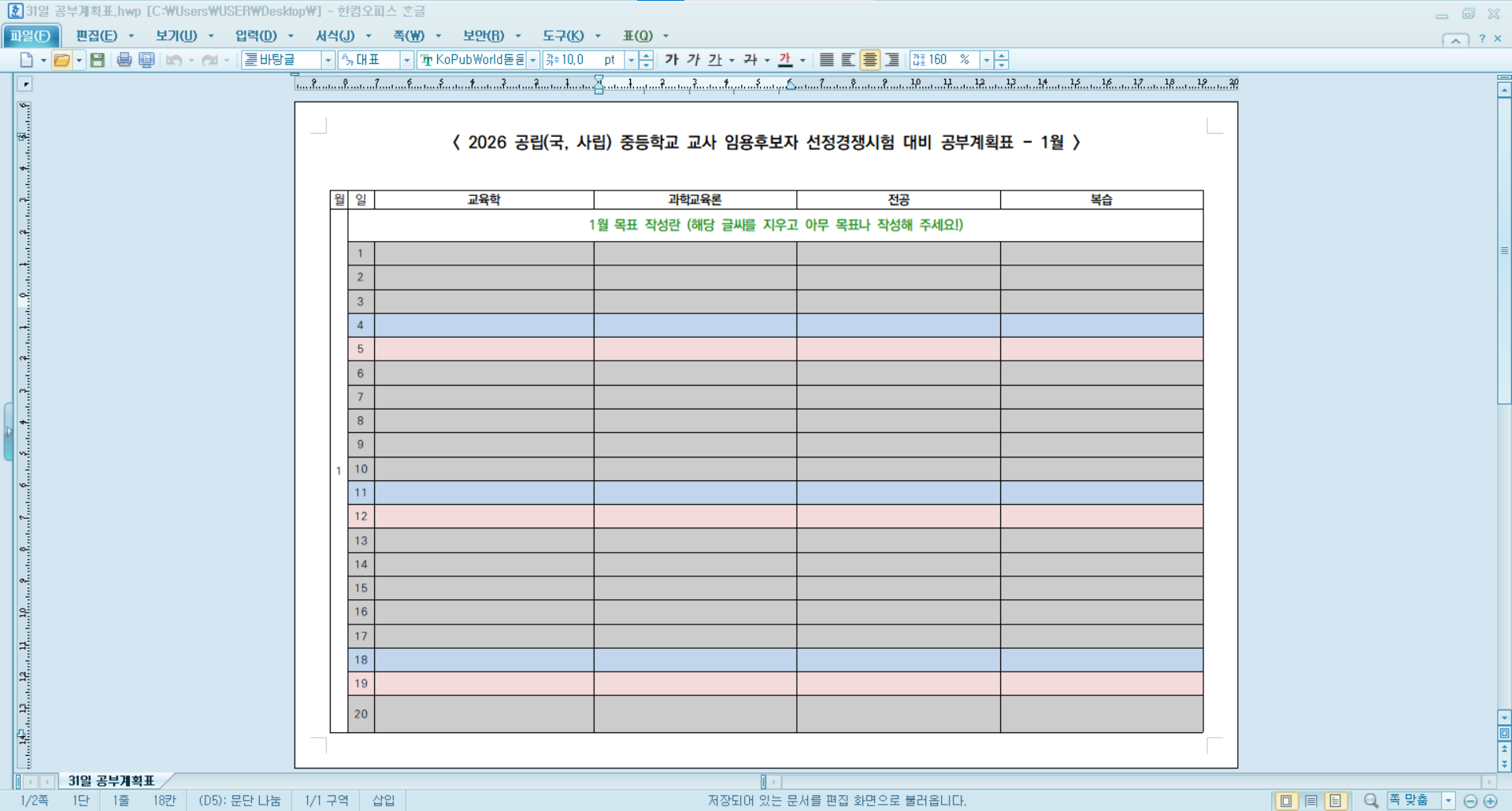Undo the last action
1512x811 pixels.
[174, 60]
